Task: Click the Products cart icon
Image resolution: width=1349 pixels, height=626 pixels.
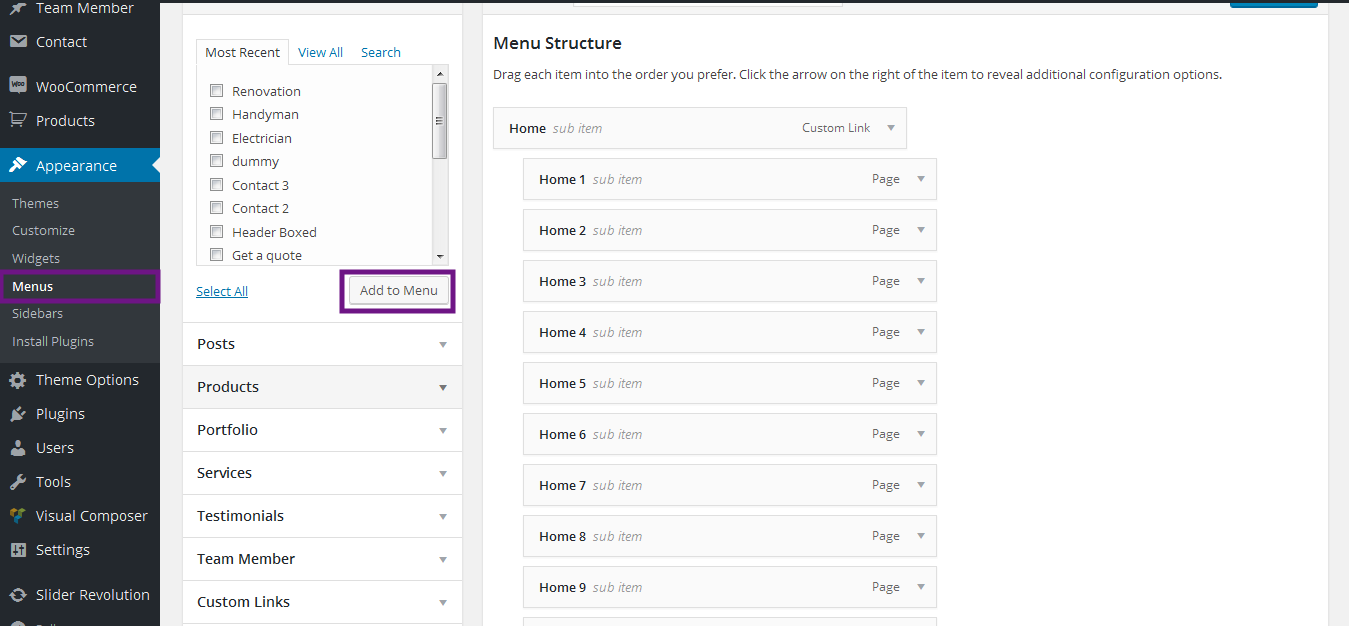Action: pos(18,120)
